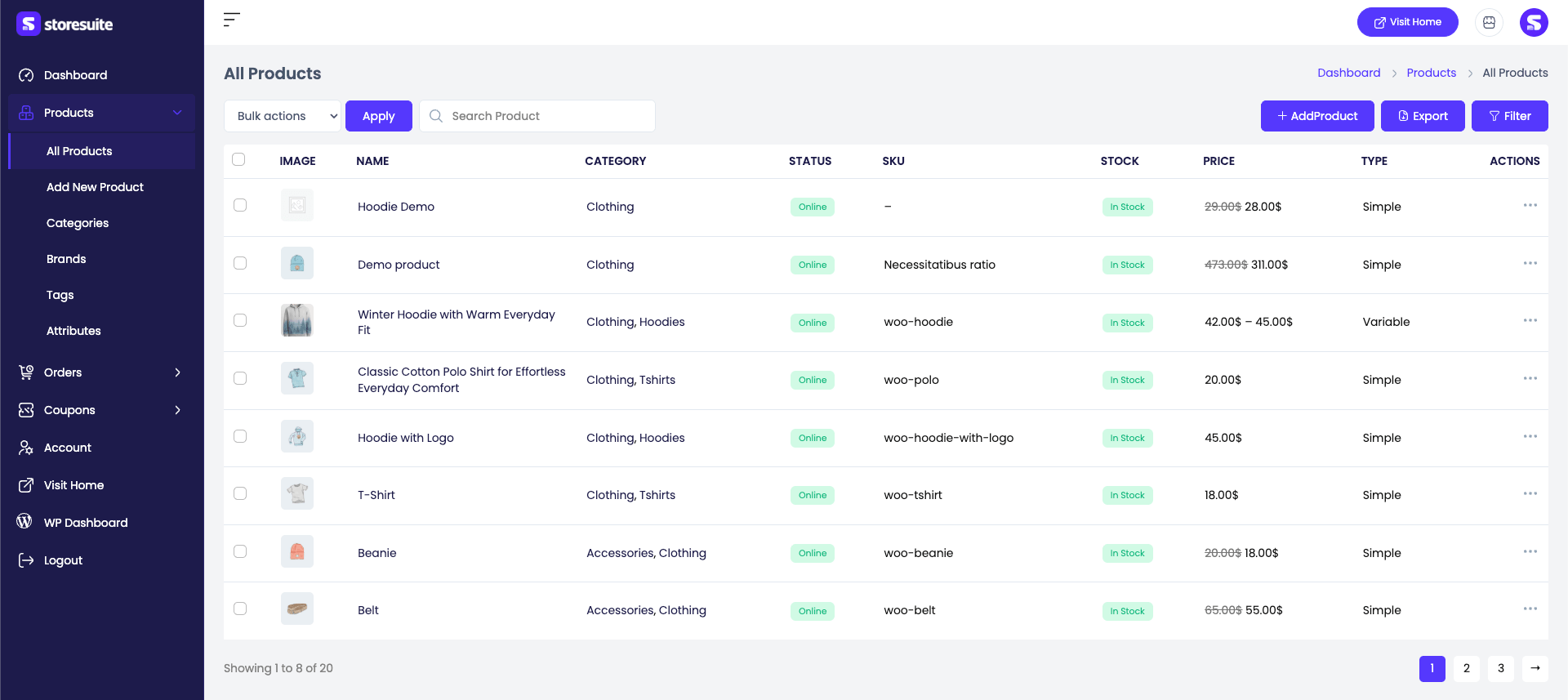Click the user avatar icon
Viewport: 1568px width, 700px height.
pyautogui.click(x=1534, y=23)
